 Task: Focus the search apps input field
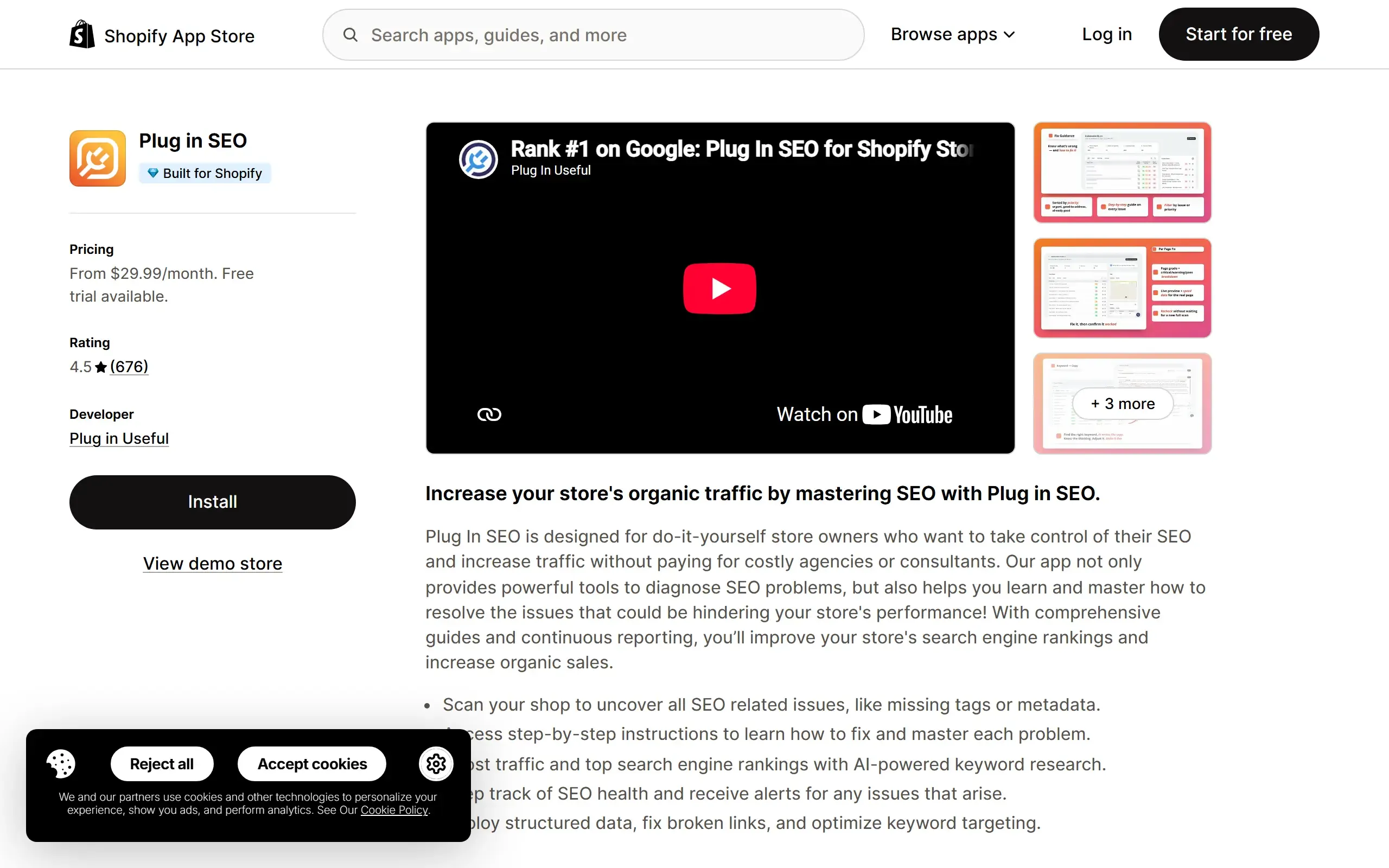594,35
